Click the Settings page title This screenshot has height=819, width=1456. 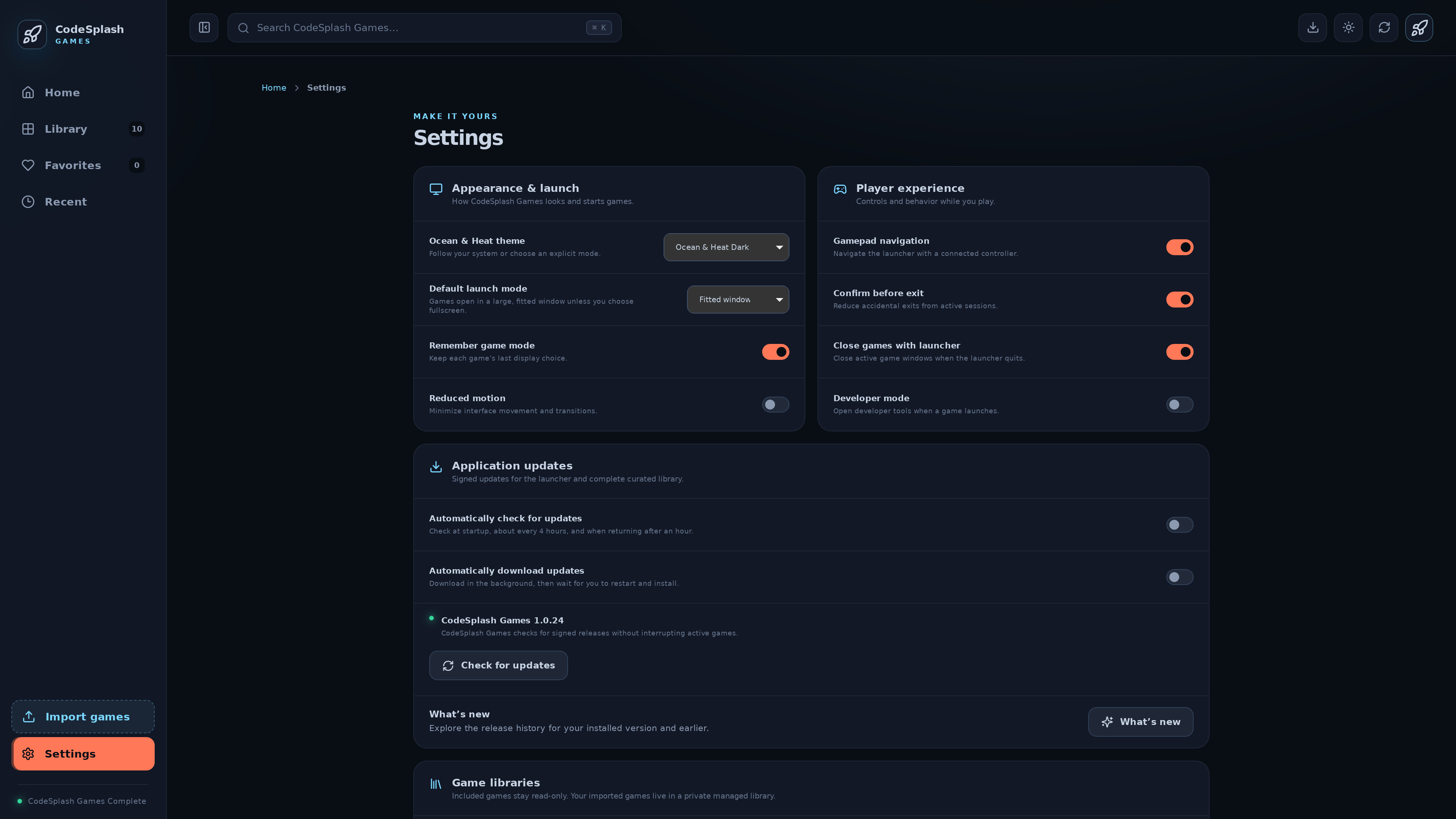click(x=458, y=138)
